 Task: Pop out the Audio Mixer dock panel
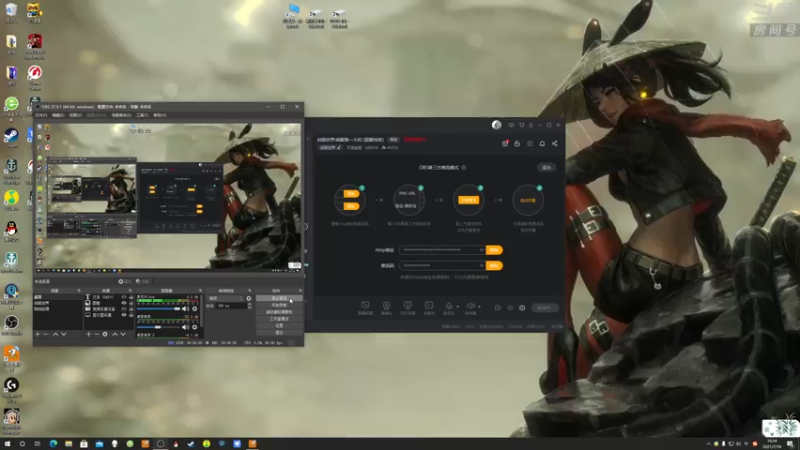pos(200,291)
